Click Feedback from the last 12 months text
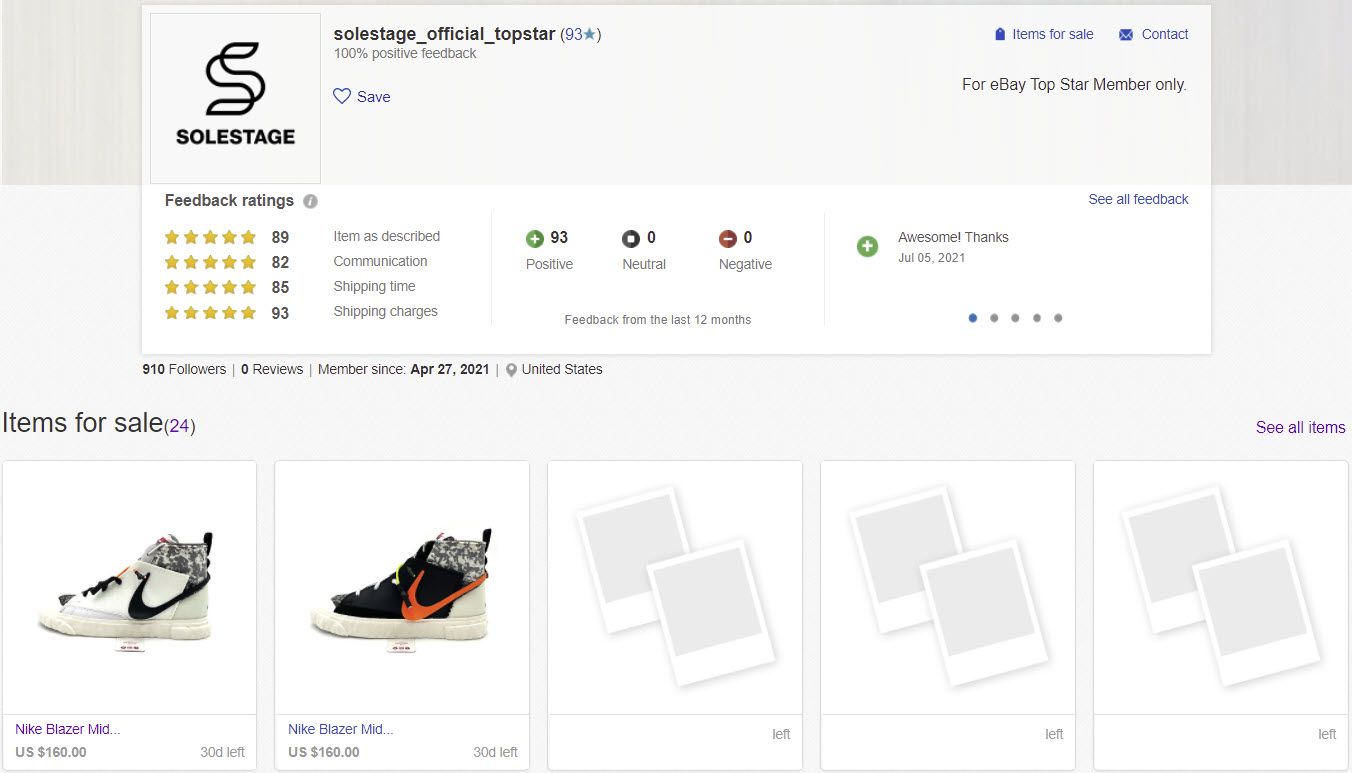Image resolution: width=1352 pixels, height=773 pixels. coord(658,320)
